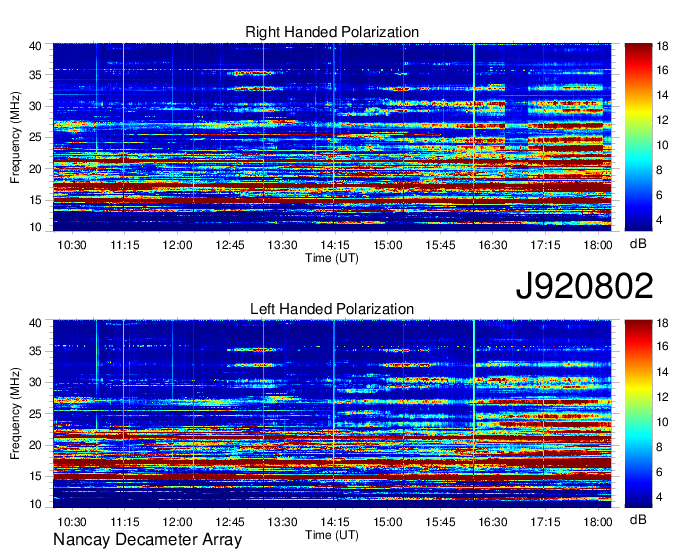Click the top plot colorbar
The width and height of the screenshot is (680, 552).
pos(638,137)
